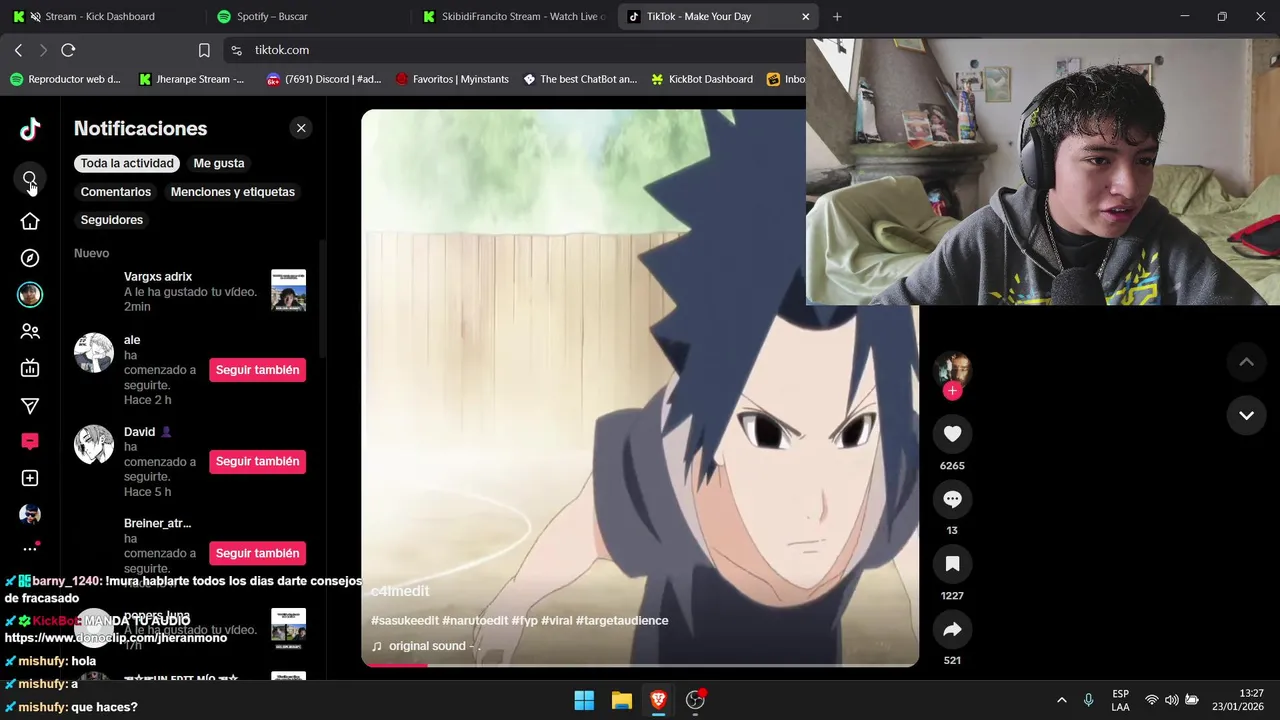Bookmark this page icon
This screenshot has height=720, width=1280.
(x=204, y=50)
